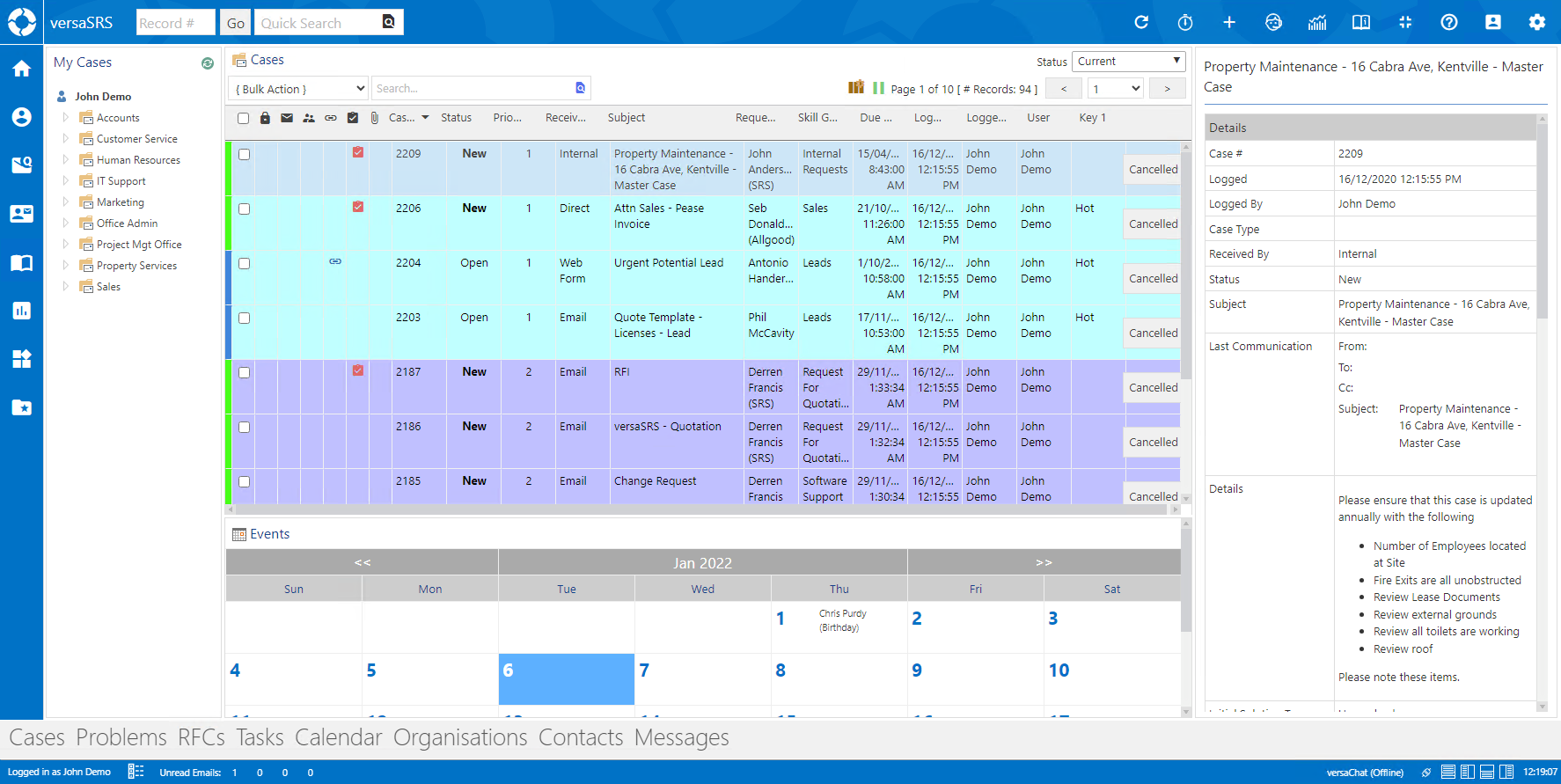Select the checkbox for case 2204
The image size is (1561, 784).
[x=245, y=264]
